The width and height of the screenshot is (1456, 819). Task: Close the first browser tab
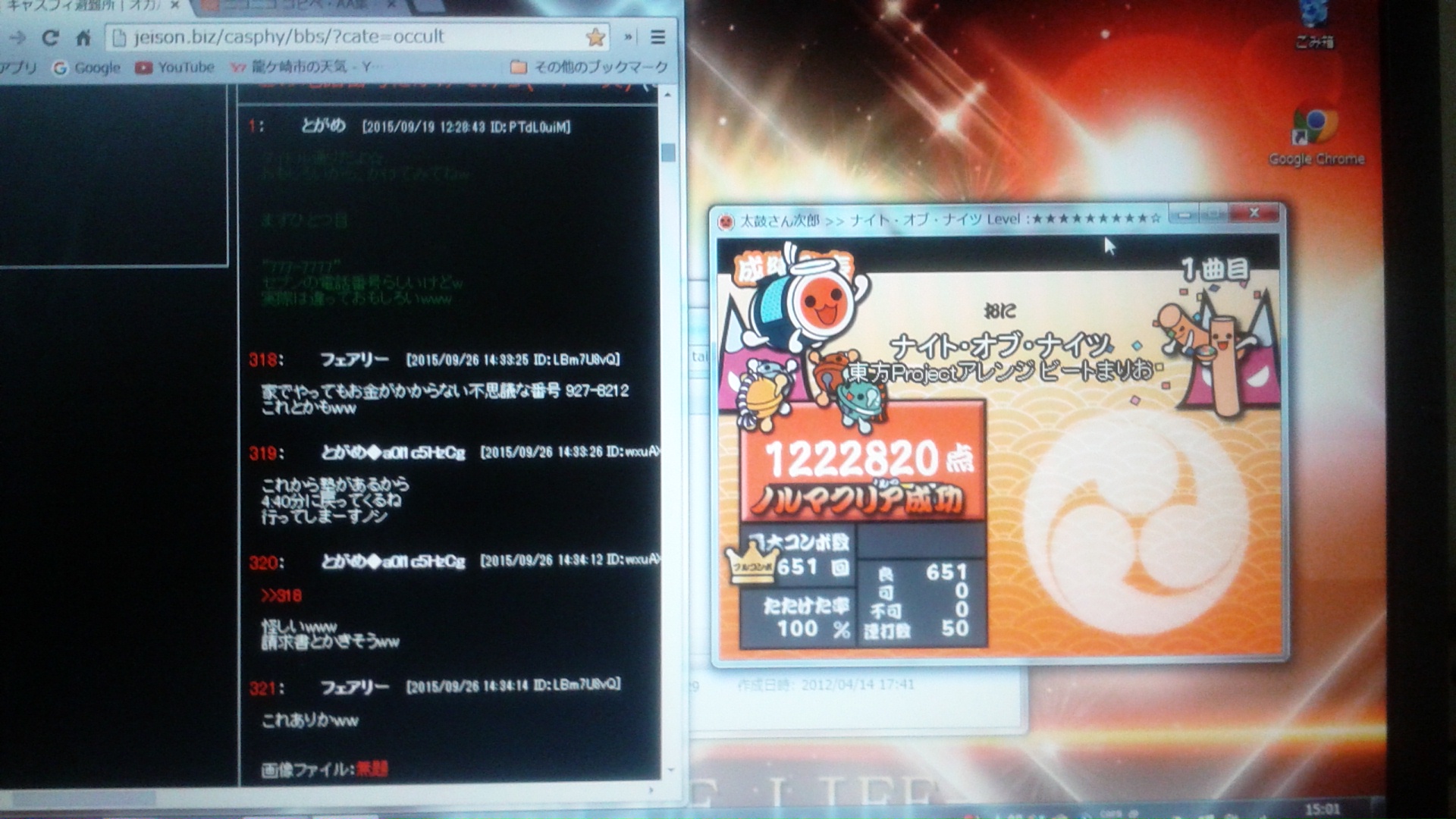coord(174,6)
